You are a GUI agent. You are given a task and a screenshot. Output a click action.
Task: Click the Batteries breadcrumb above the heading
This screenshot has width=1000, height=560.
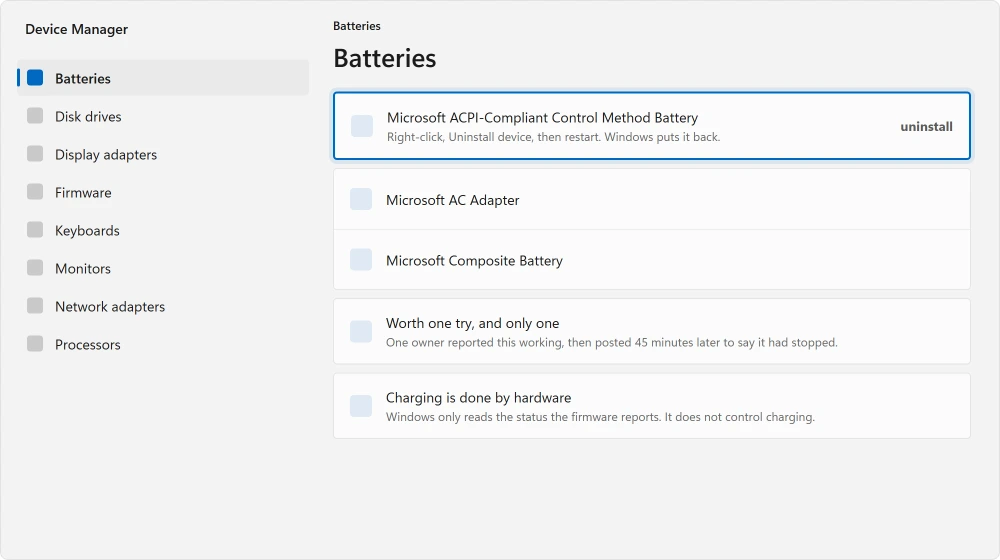click(357, 26)
